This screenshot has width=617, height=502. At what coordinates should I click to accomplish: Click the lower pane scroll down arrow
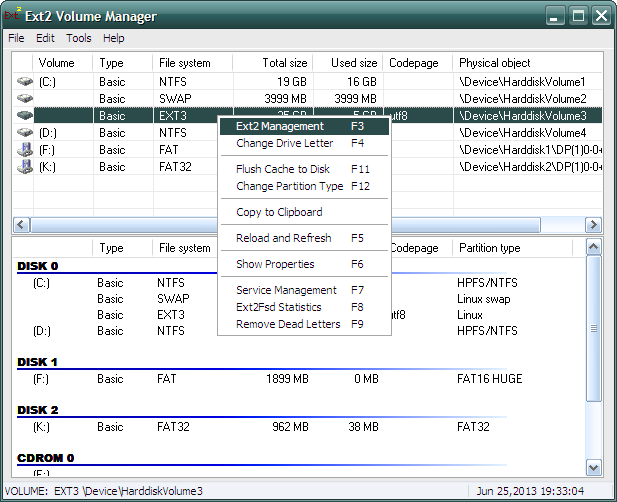pyautogui.click(x=593, y=467)
